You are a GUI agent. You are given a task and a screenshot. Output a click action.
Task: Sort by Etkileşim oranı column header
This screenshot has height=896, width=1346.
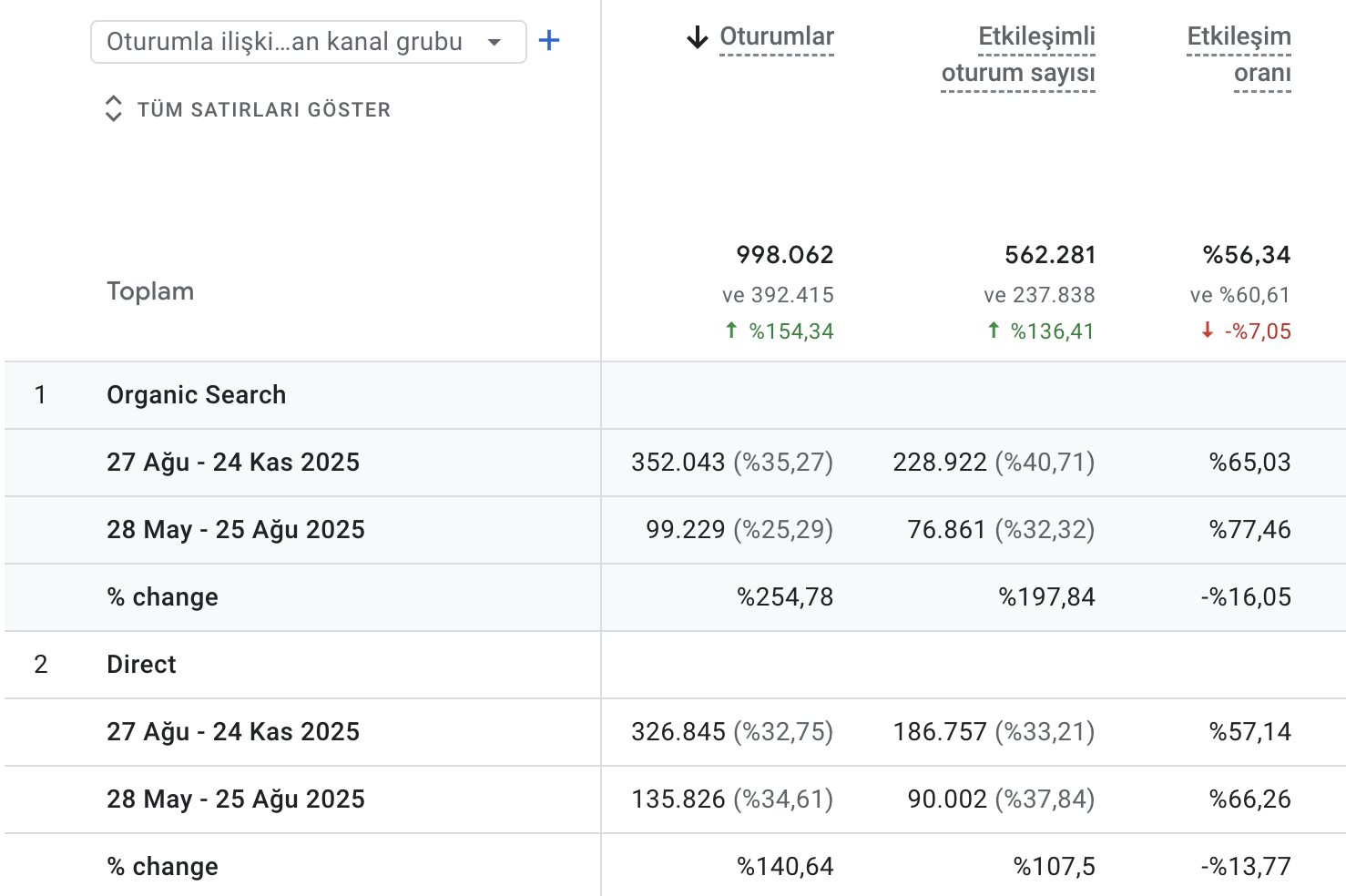1239,55
